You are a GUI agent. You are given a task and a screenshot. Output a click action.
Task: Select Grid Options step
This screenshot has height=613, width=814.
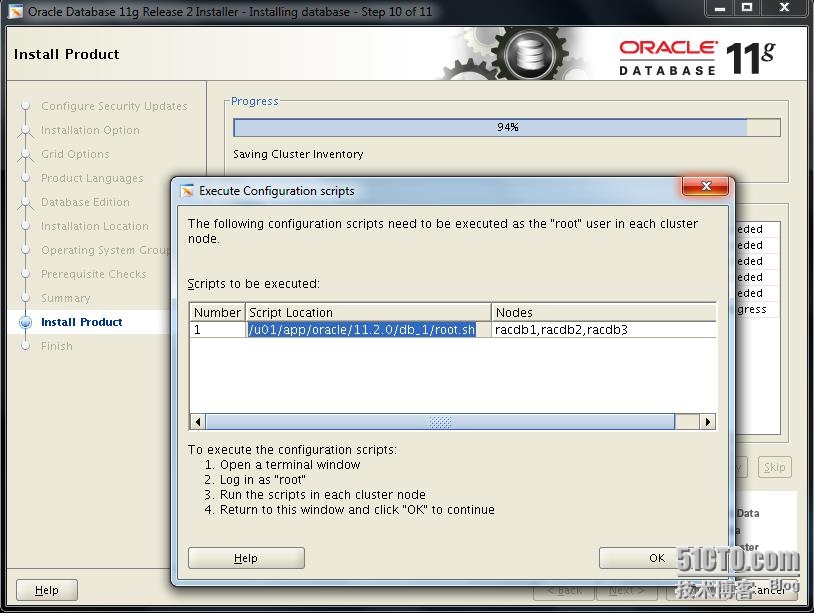75,154
